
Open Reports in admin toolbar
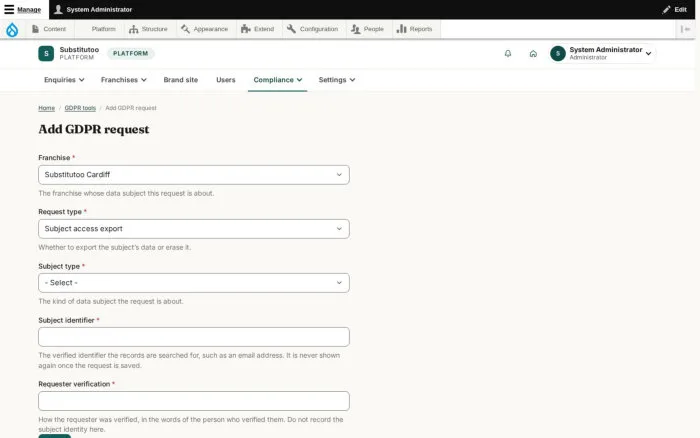(x=415, y=29)
